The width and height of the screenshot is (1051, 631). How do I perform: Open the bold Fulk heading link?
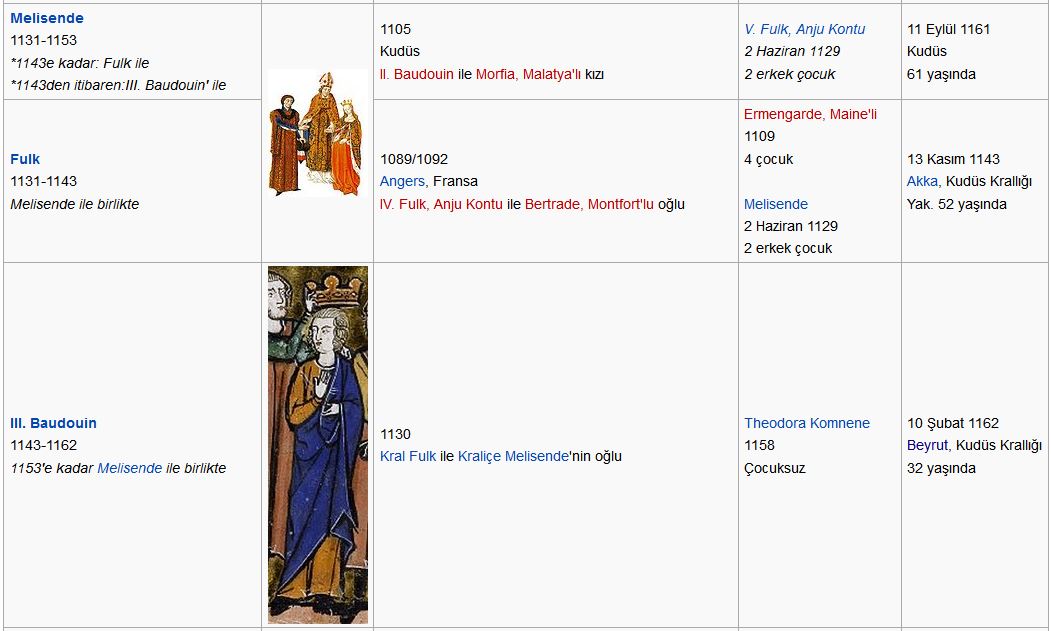[25, 159]
